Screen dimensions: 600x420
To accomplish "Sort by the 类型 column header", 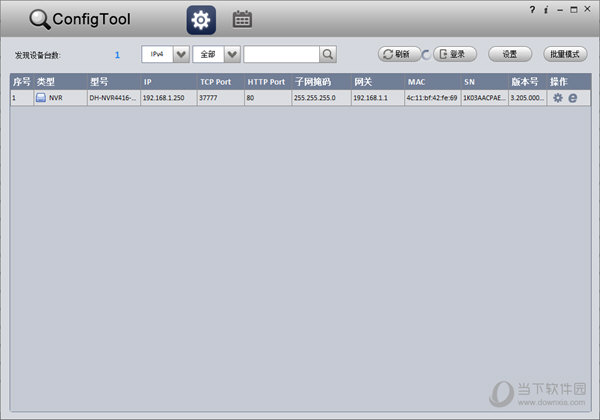I will point(60,82).
